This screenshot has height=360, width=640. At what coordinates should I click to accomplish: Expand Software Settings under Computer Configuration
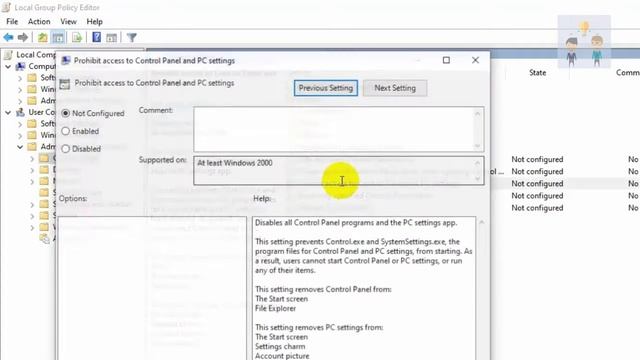[x=20, y=78]
